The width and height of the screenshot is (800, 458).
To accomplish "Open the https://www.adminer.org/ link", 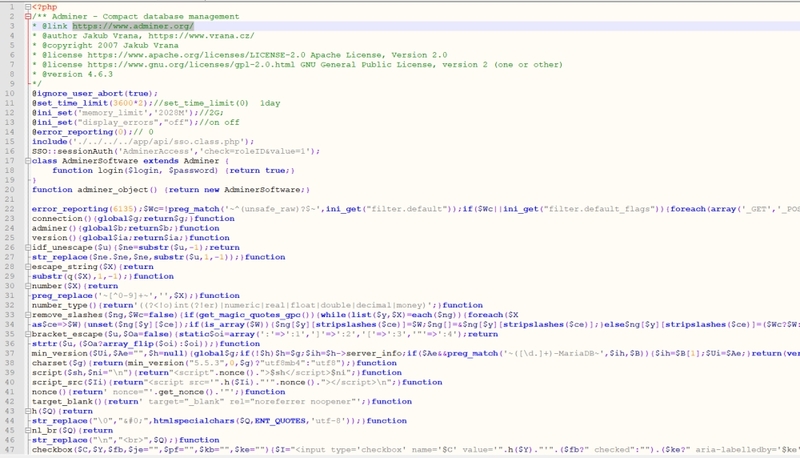I will tap(133, 26).
